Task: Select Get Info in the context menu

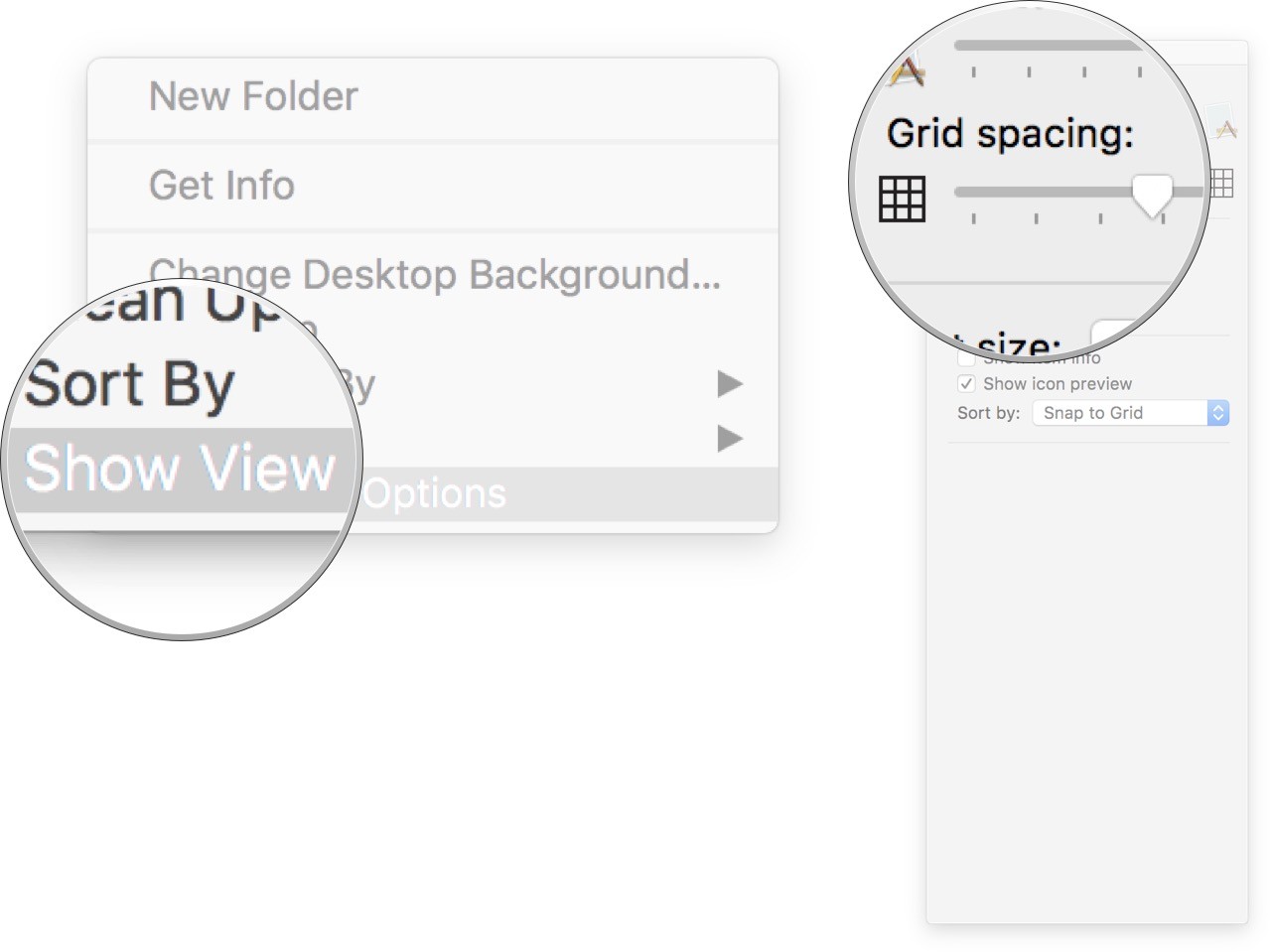Action: (221, 186)
